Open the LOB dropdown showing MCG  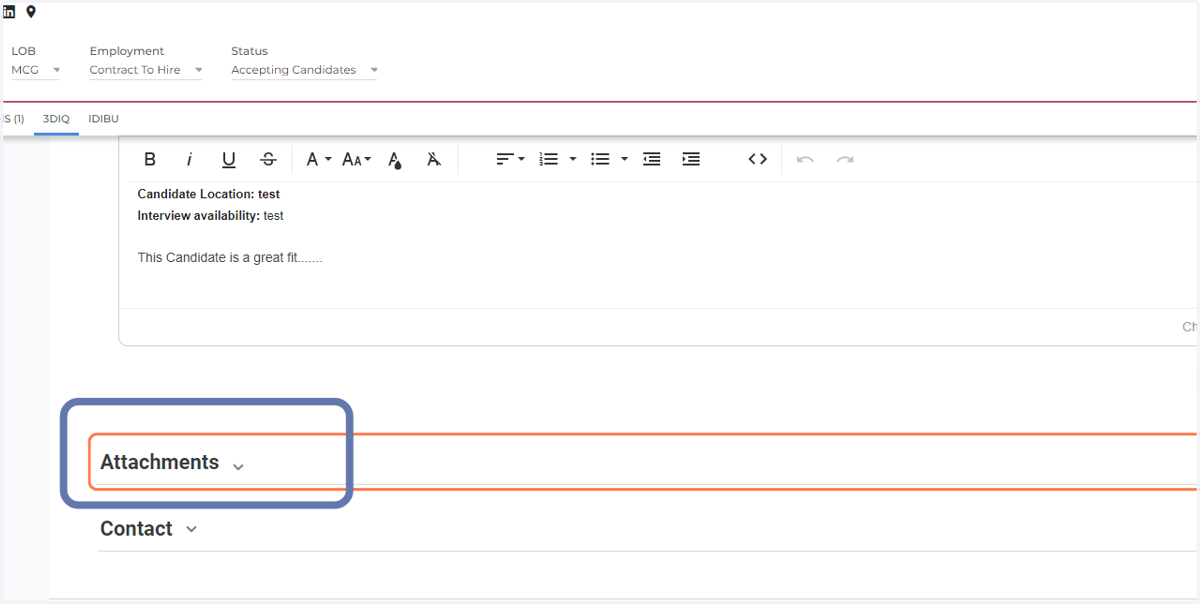click(36, 70)
